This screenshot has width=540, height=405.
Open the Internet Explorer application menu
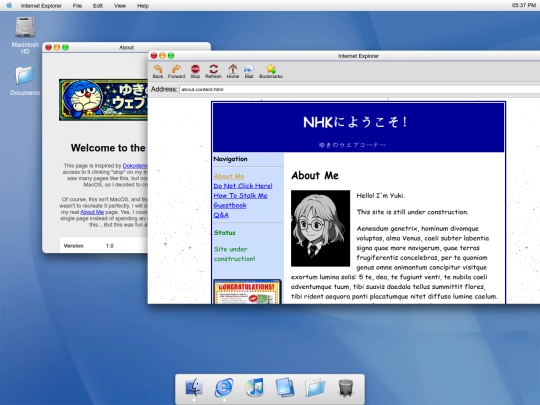pyautogui.click(x=41, y=6)
